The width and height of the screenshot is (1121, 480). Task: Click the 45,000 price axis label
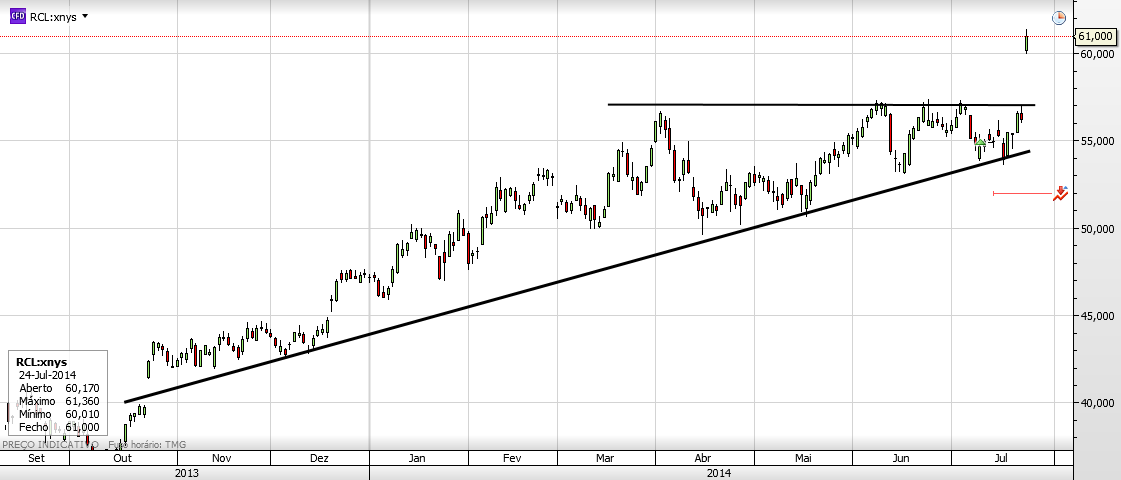1095,315
